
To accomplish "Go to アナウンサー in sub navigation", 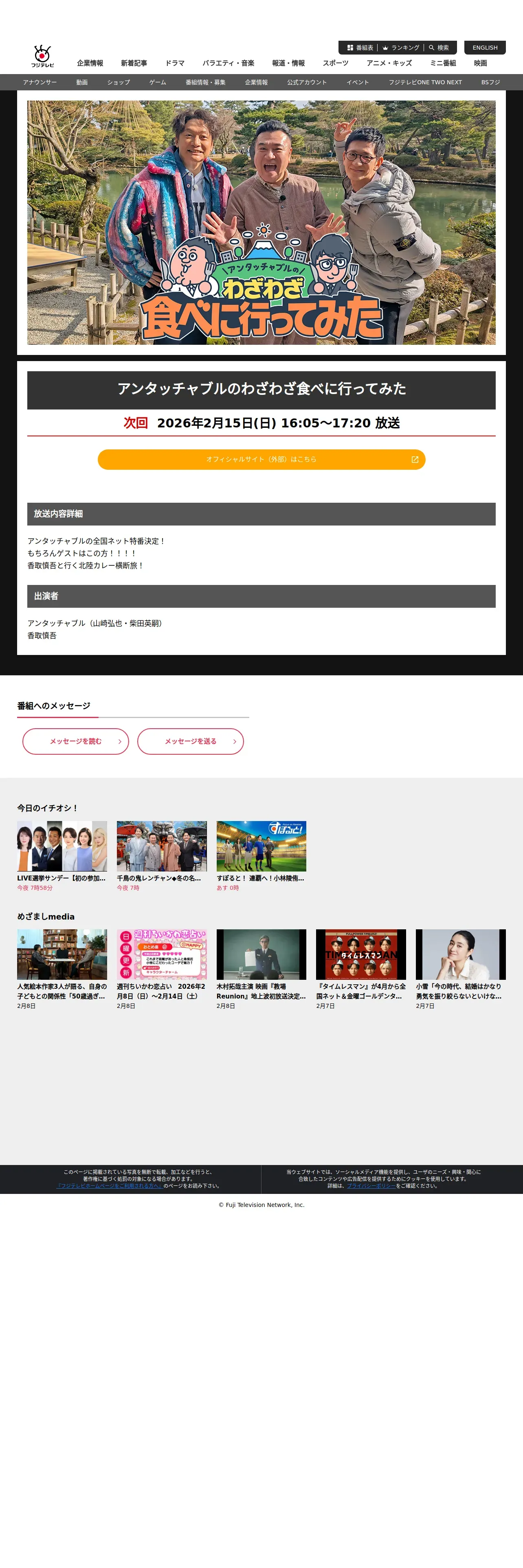I will click(40, 82).
